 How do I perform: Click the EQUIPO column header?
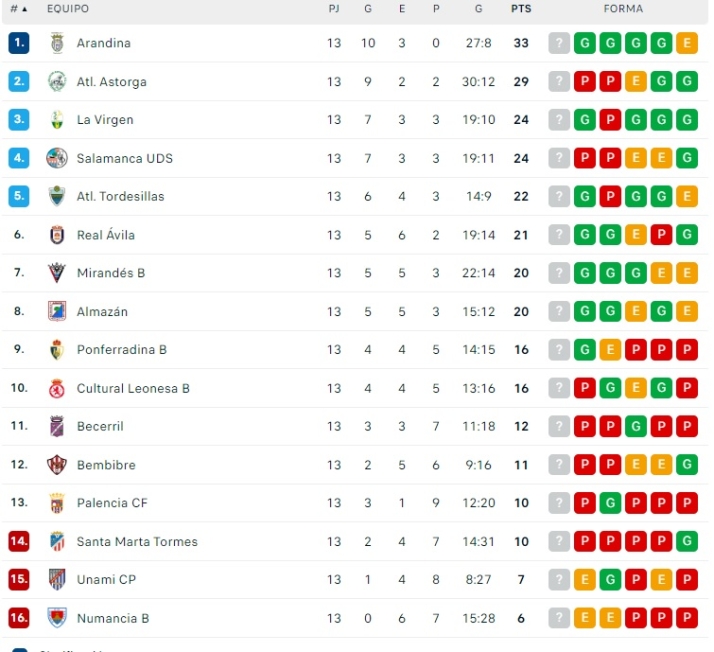(x=68, y=9)
